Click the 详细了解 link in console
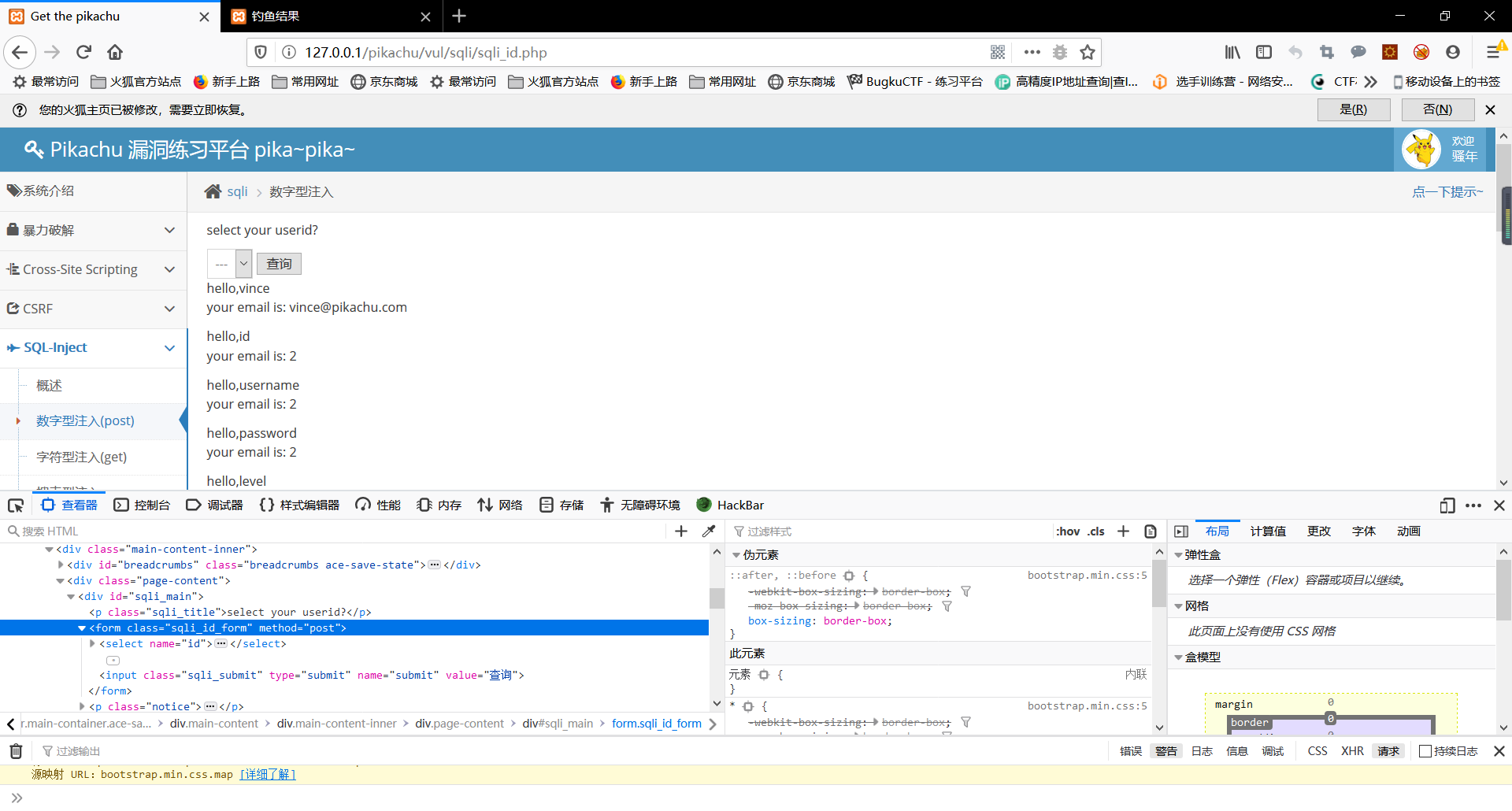Screen dimensions: 1512x811 tap(268, 775)
